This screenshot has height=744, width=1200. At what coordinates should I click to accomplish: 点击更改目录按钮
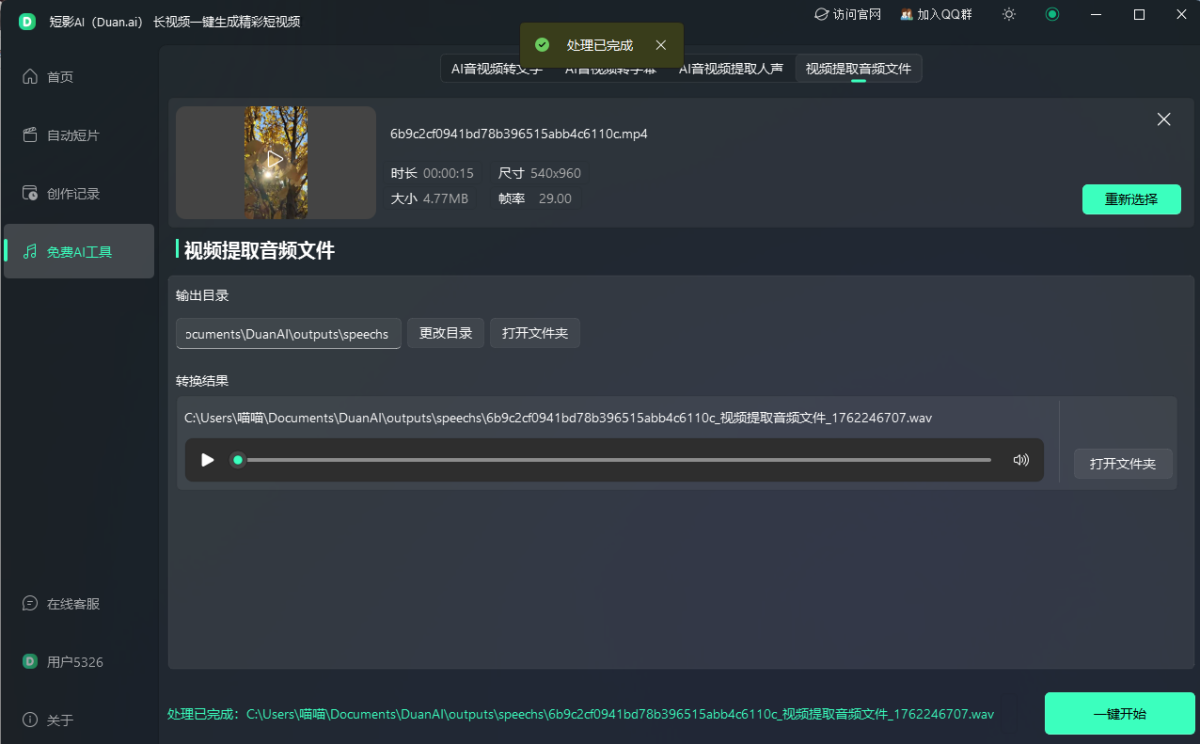tap(445, 332)
